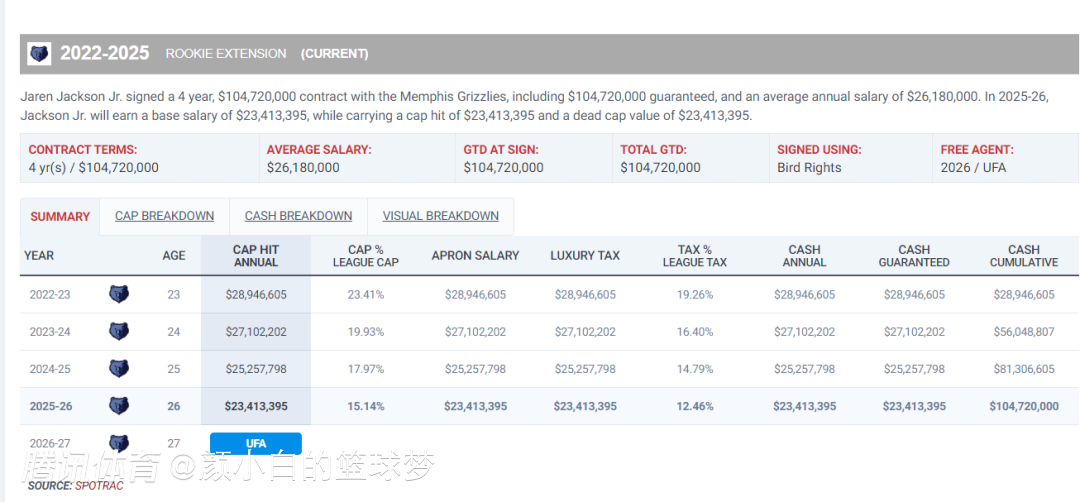Click the Cap % League Cap column header

click(366, 256)
